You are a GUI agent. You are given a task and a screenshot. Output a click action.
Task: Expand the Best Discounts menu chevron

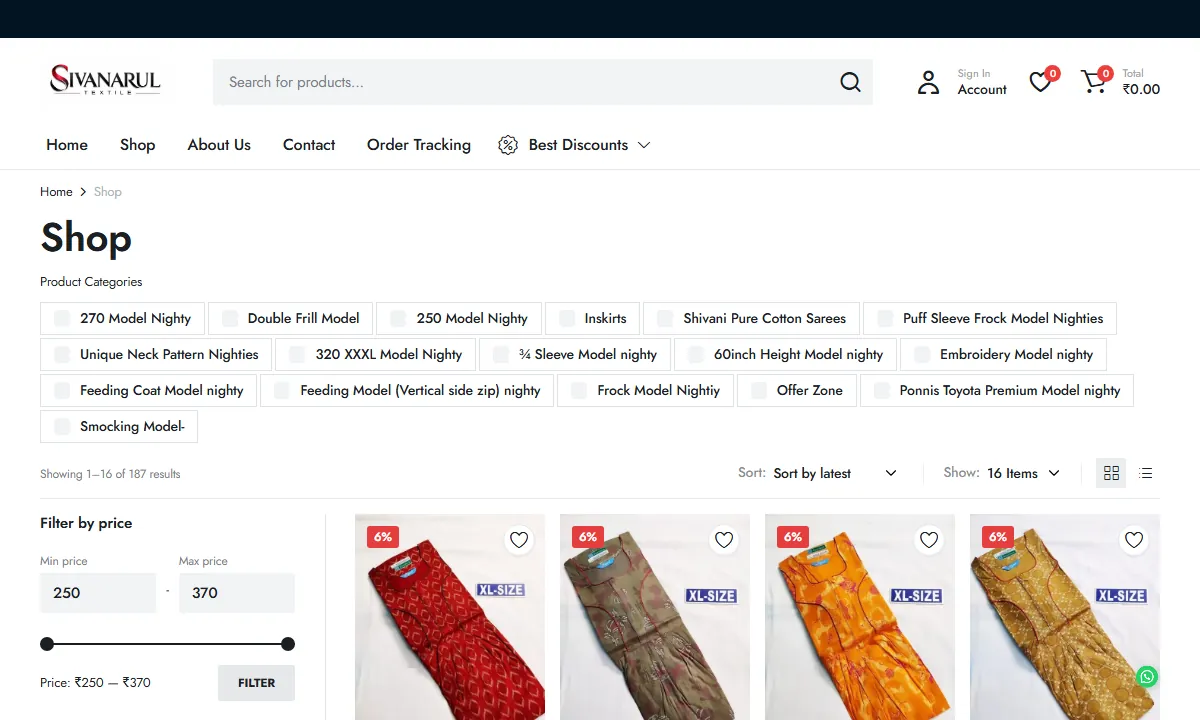[644, 145]
